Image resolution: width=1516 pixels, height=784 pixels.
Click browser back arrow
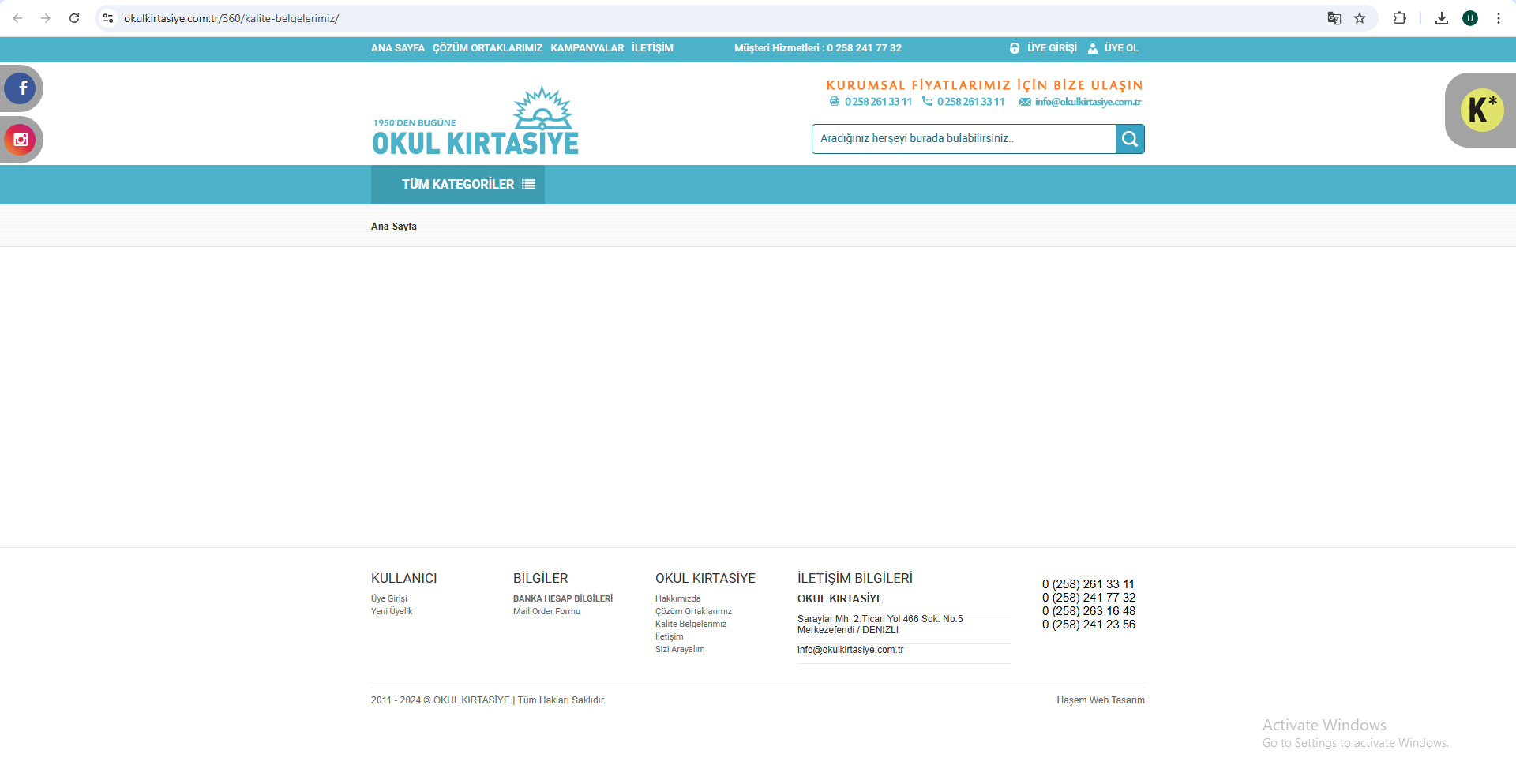coord(17,18)
